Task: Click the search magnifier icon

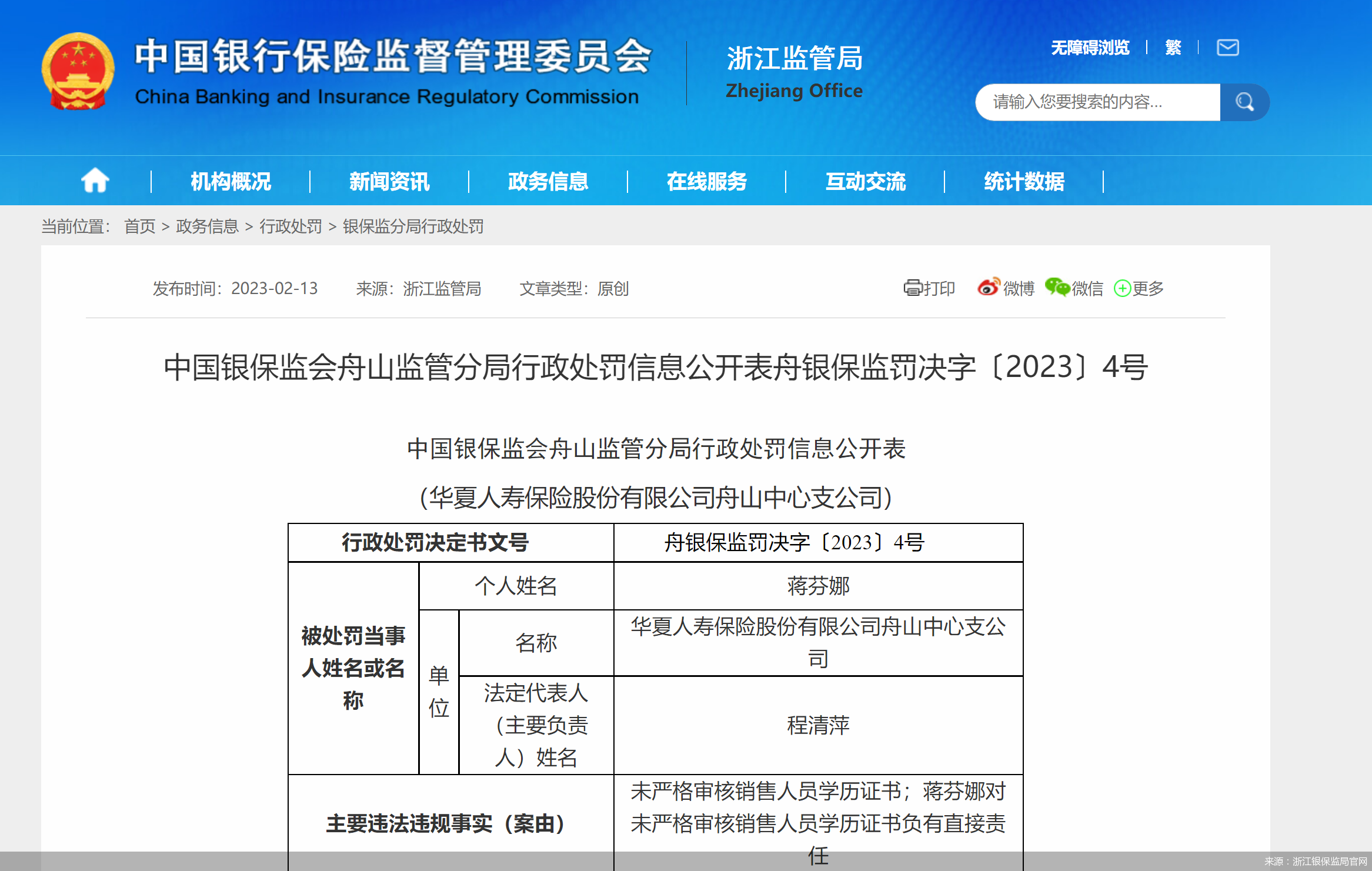Action: (x=1244, y=101)
